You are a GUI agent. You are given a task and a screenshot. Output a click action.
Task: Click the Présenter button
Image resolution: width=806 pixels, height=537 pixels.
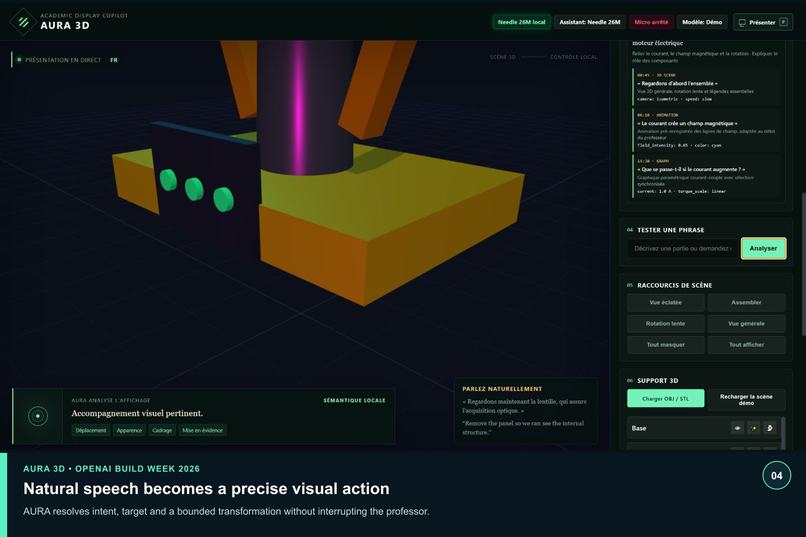pos(763,22)
